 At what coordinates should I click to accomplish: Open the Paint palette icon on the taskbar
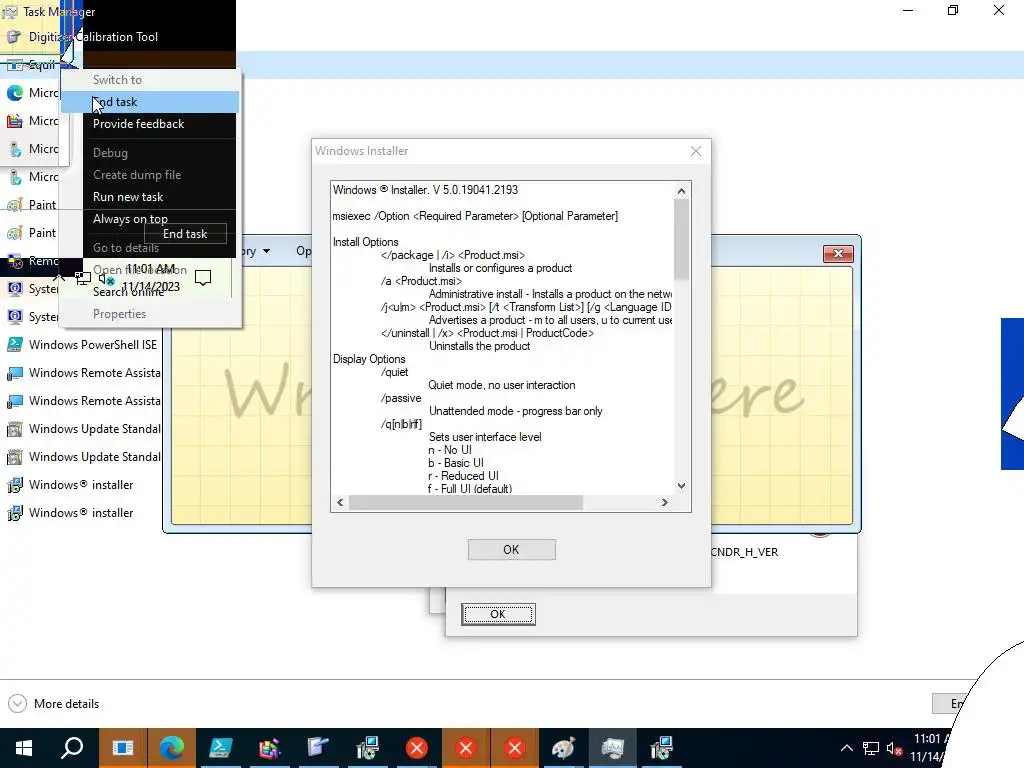click(563, 748)
